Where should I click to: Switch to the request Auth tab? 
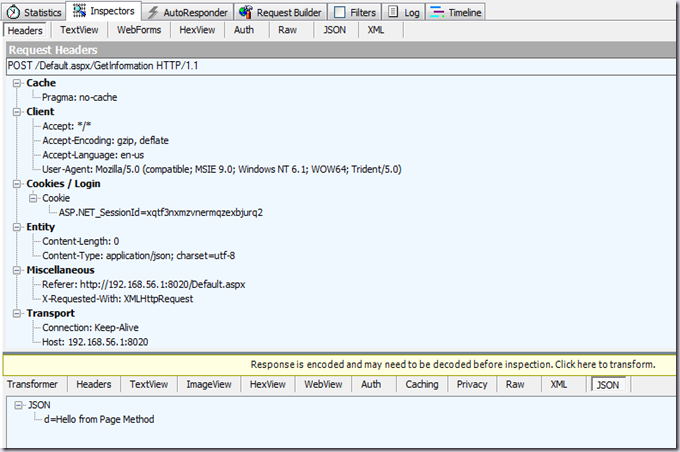244,30
